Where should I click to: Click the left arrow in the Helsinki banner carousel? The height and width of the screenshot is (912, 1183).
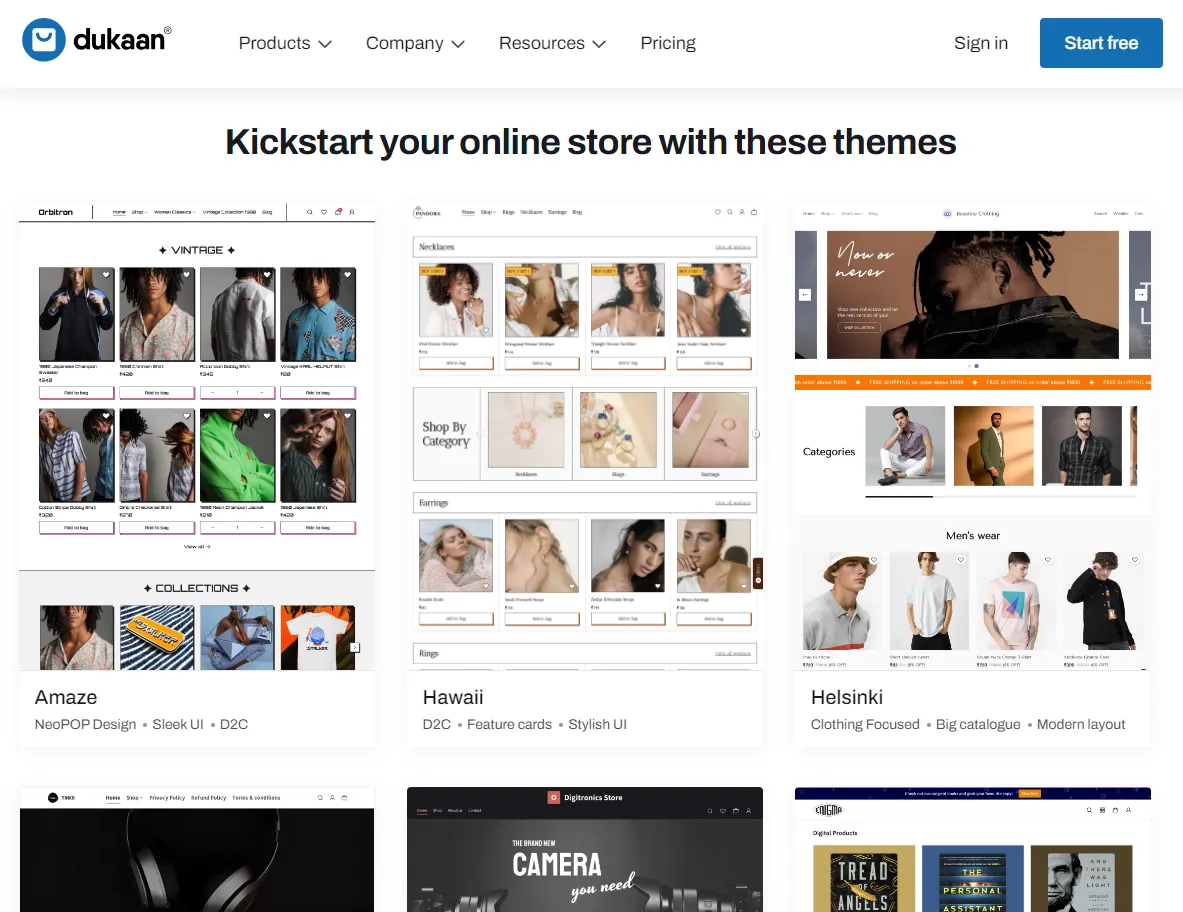[x=805, y=295]
